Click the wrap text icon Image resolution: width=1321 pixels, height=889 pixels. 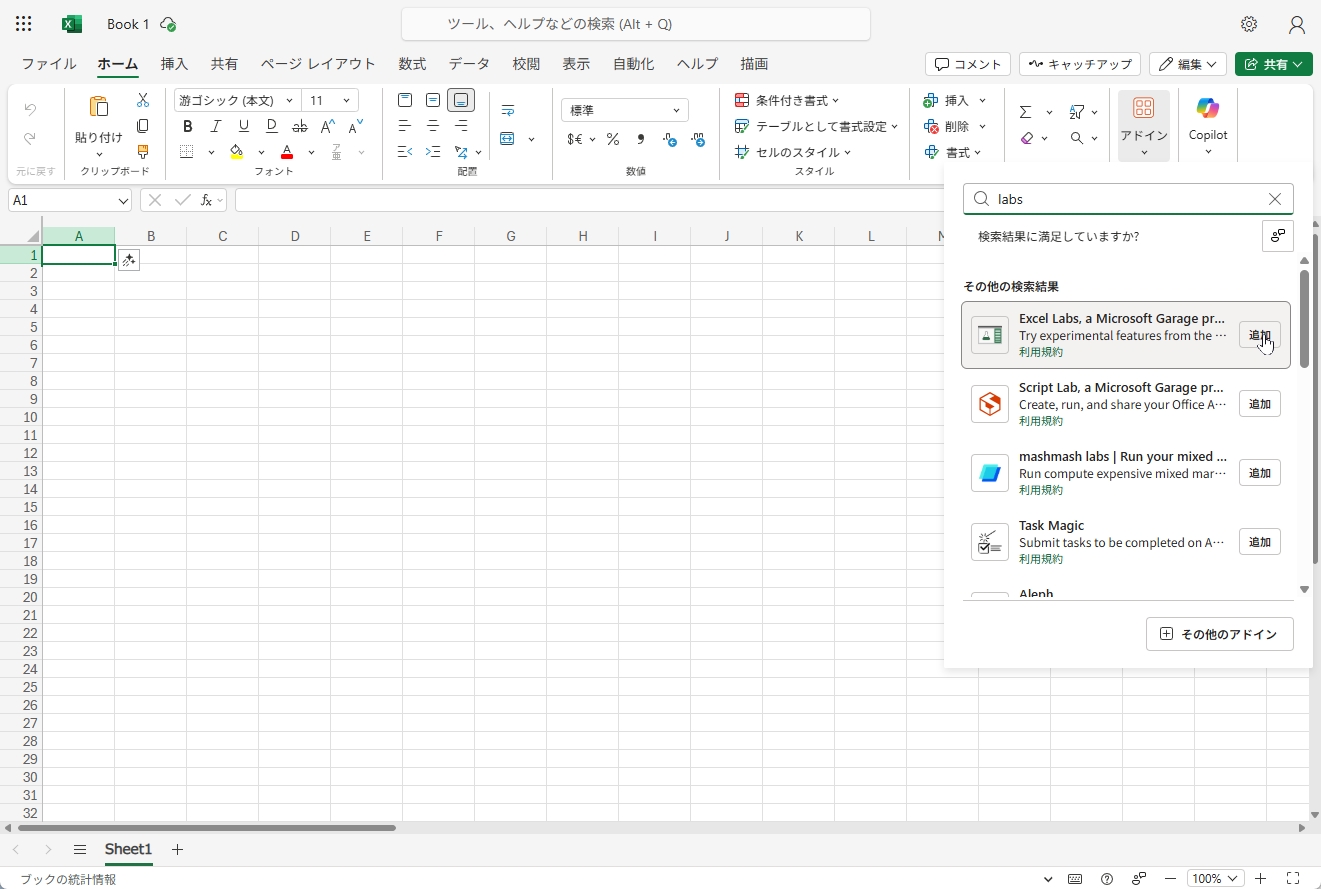pyautogui.click(x=508, y=111)
